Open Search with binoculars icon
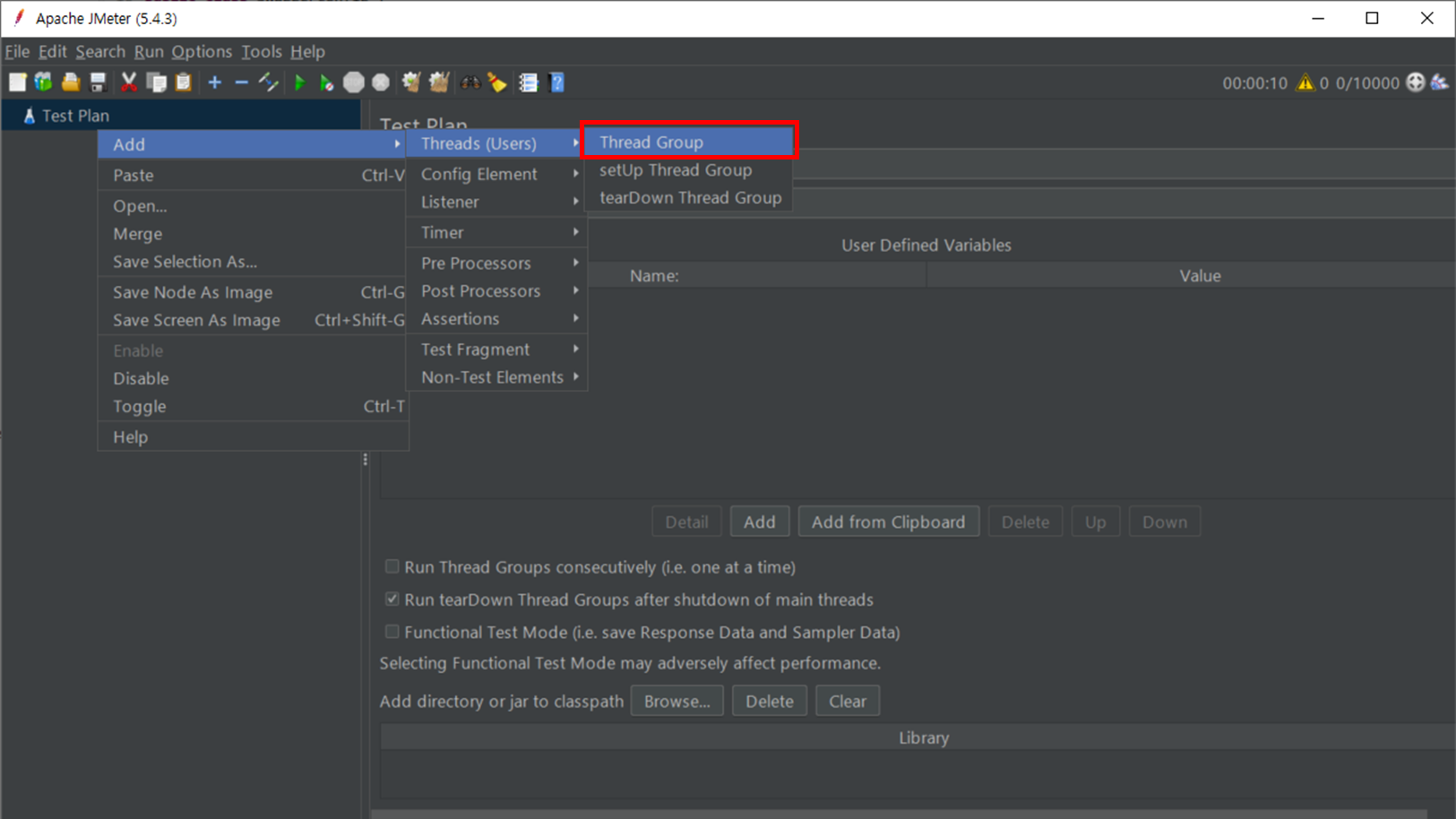This screenshot has height=819, width=1456. [470, 82]
